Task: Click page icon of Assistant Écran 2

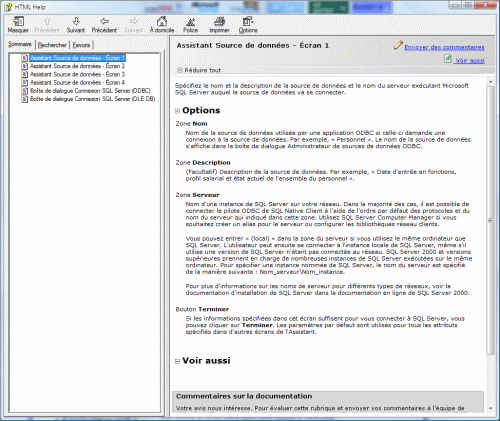Action: tap(24, 66)
